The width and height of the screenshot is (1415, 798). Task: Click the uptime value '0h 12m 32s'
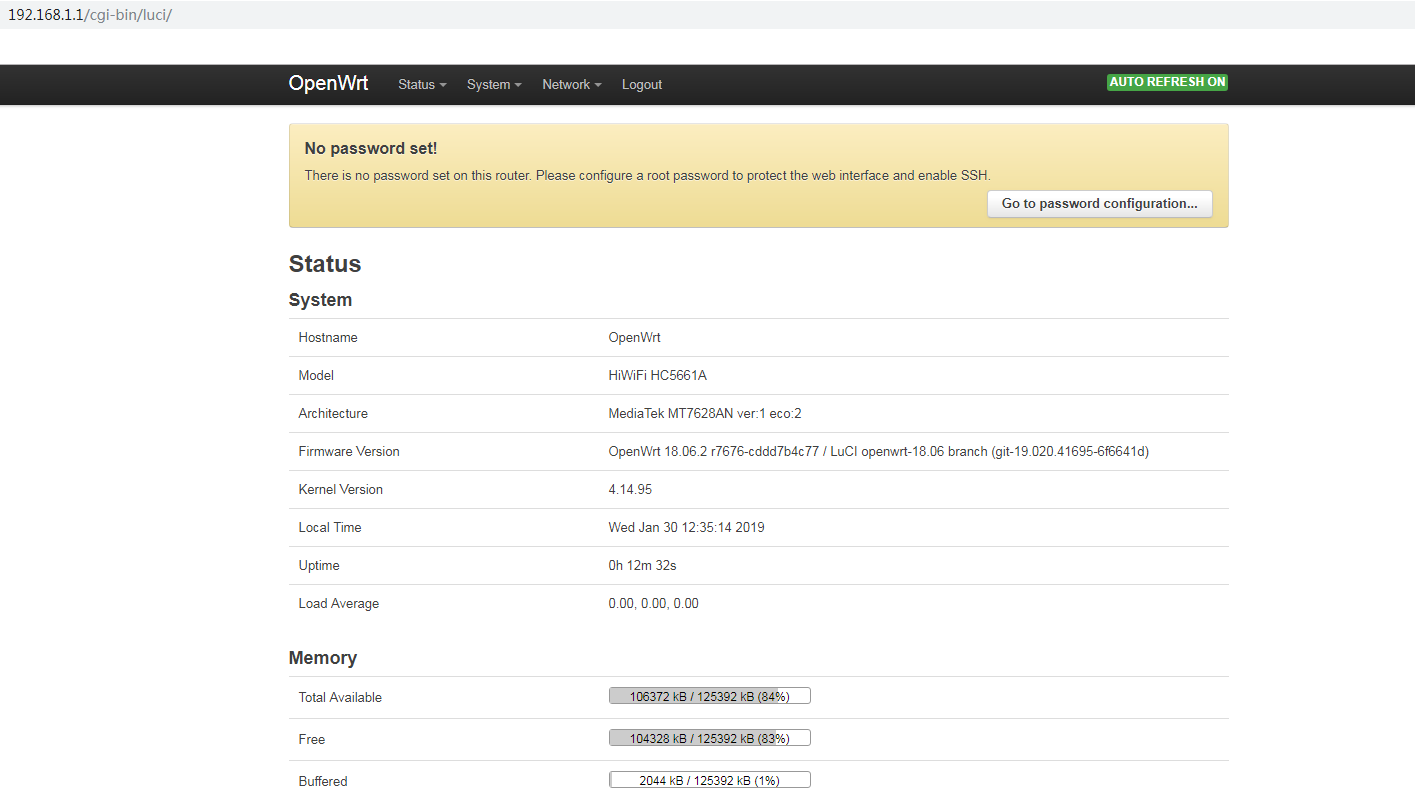tap(642, 566)
